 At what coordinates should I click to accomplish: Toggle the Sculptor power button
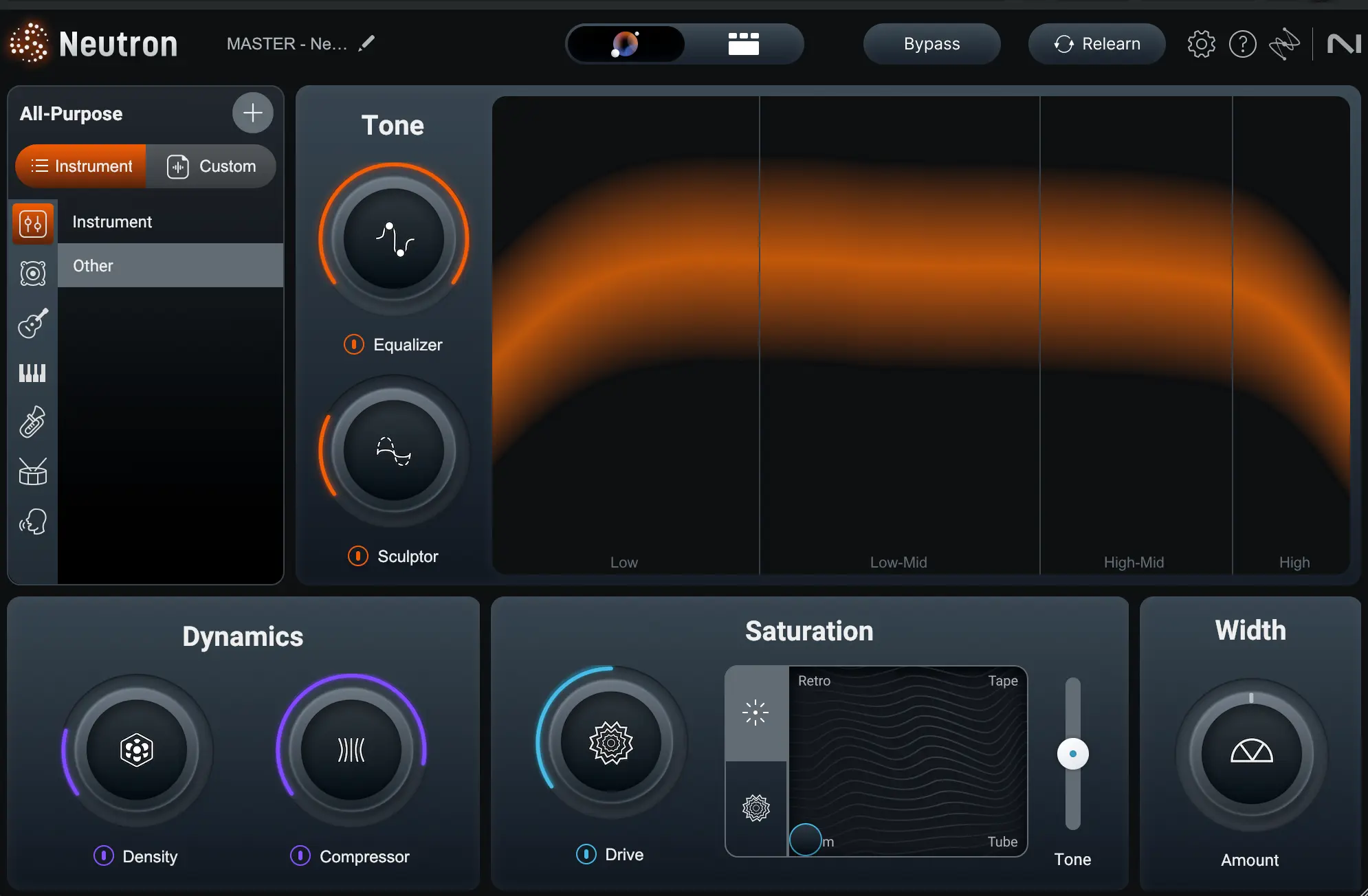(x=357, y=556)
